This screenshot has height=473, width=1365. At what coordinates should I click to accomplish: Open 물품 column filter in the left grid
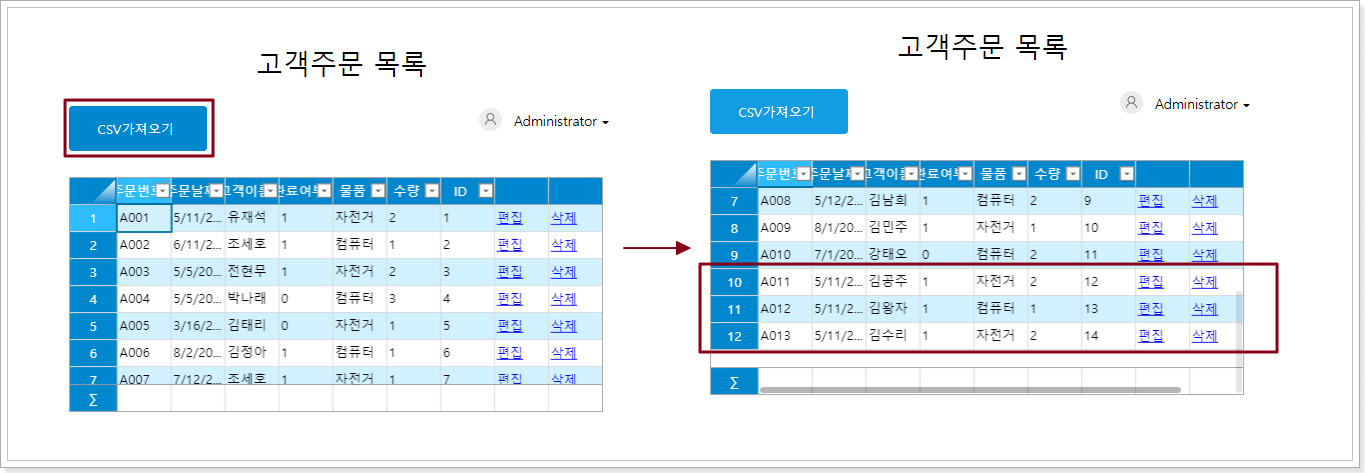pyautogui.click(x=378, y=191)
